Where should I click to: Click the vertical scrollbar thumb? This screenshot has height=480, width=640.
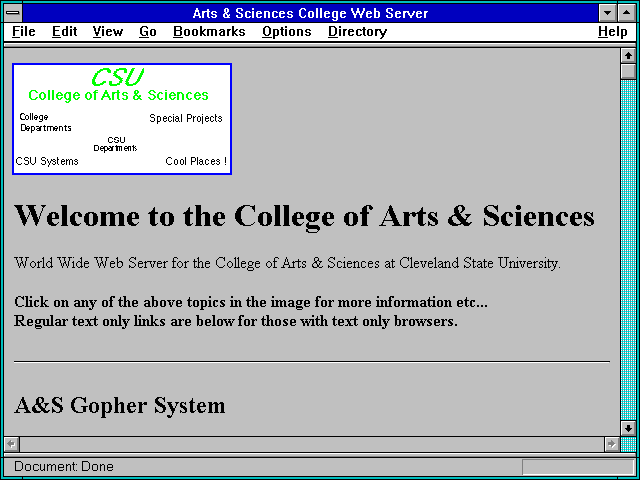pyautogui.click(x=628, y=71)
